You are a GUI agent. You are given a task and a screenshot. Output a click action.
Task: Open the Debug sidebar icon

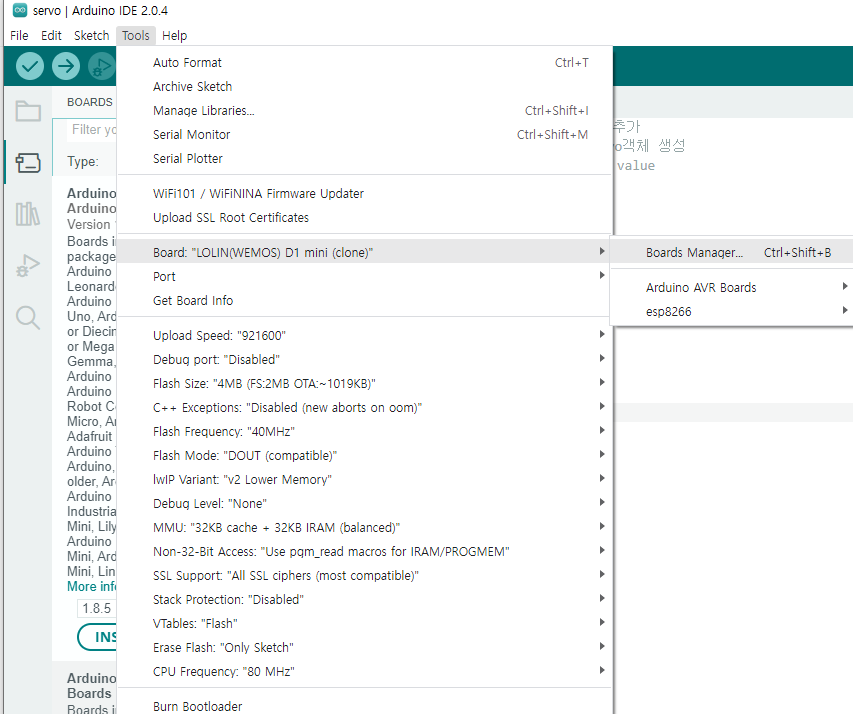28,266
